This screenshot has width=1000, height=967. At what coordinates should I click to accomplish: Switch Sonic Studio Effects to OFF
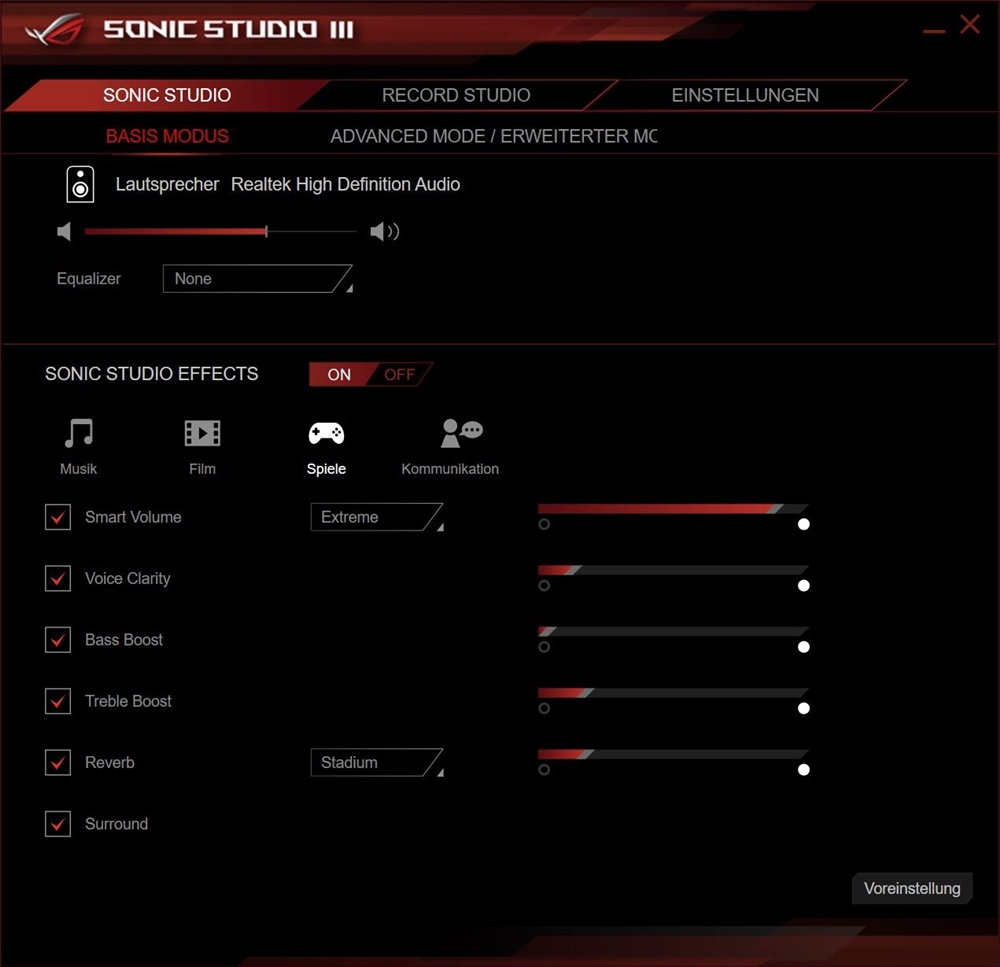pos(400,374)
